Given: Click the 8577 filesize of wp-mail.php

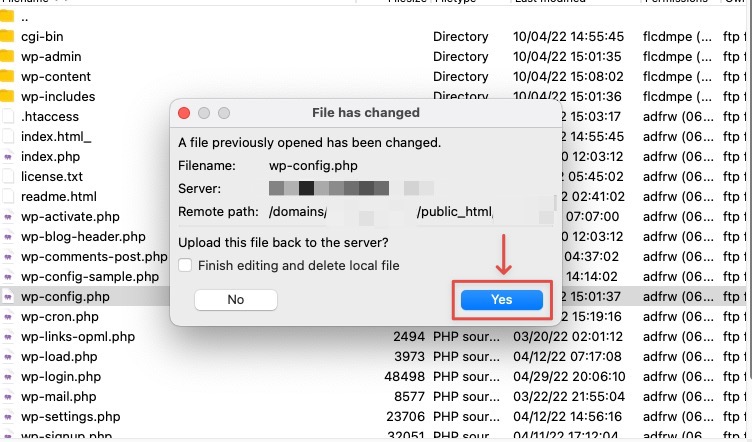Looking at the screenshot, I should (409, 397).
